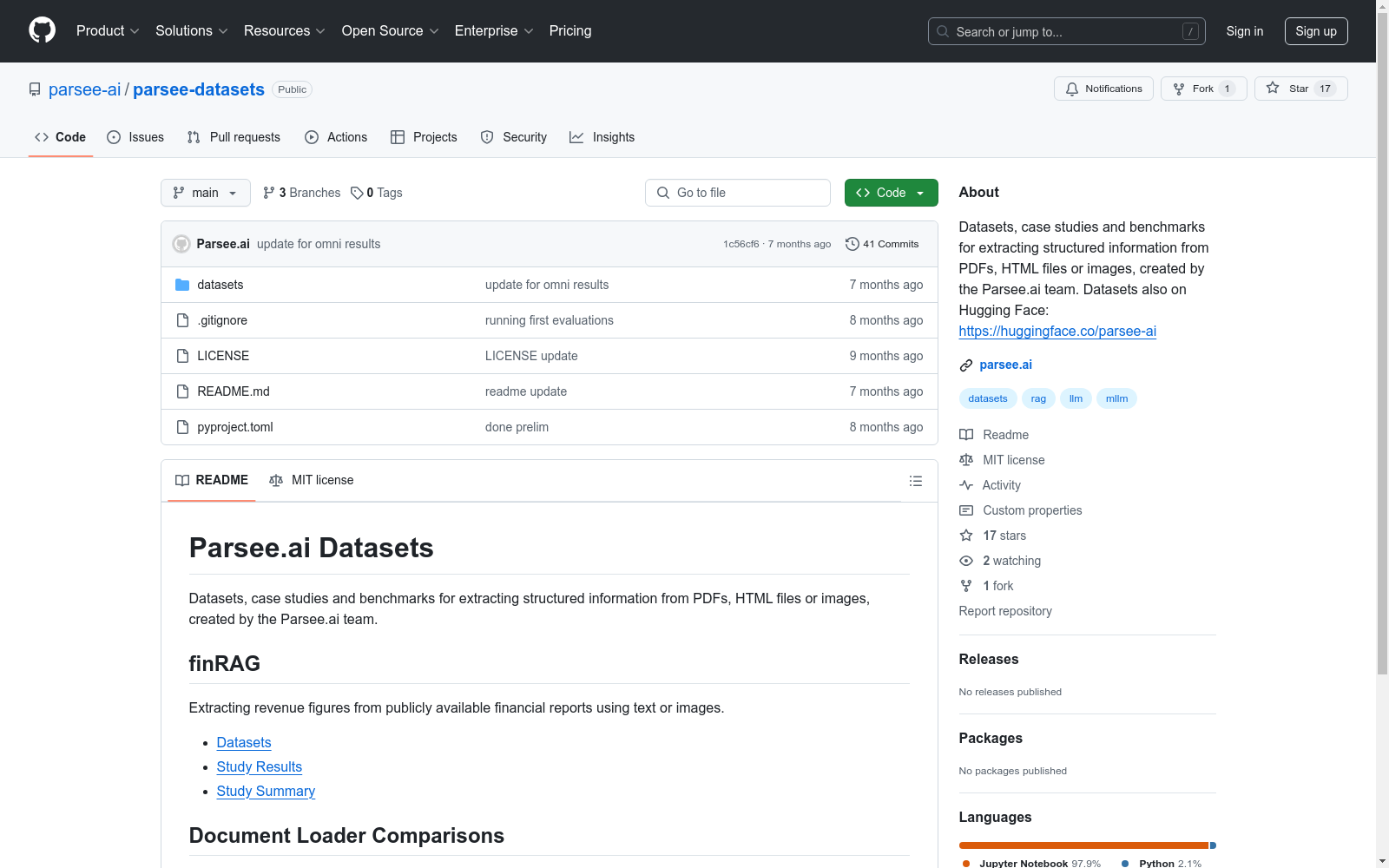1389x868 pixels.
Task: Open the README outline list icon
Action: click(x=916, y=481)
